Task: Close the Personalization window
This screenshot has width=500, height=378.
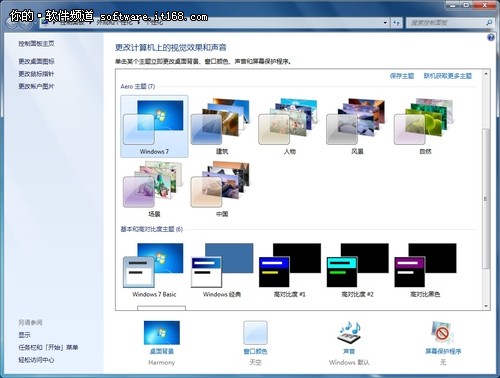Action: tap(485, 5)
